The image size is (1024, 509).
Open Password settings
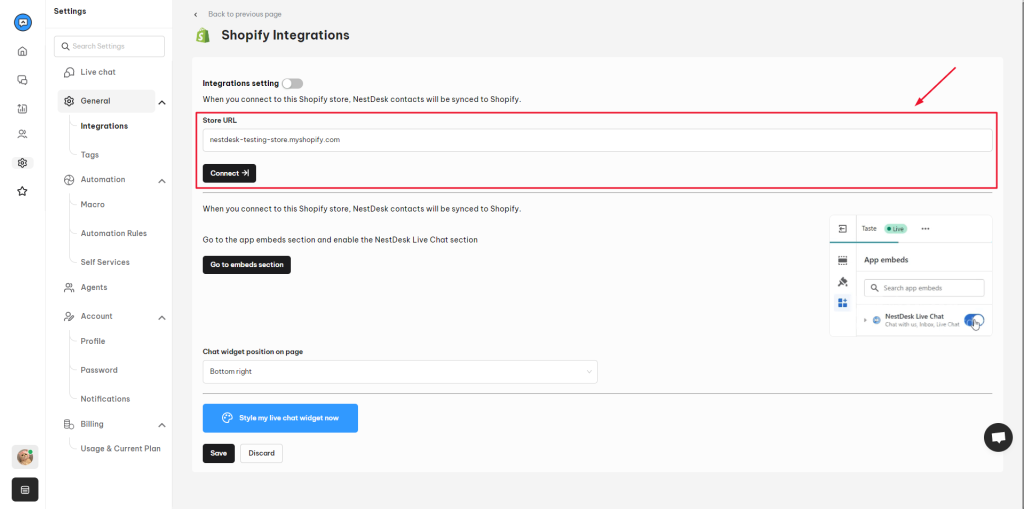[x=99, y=370]
